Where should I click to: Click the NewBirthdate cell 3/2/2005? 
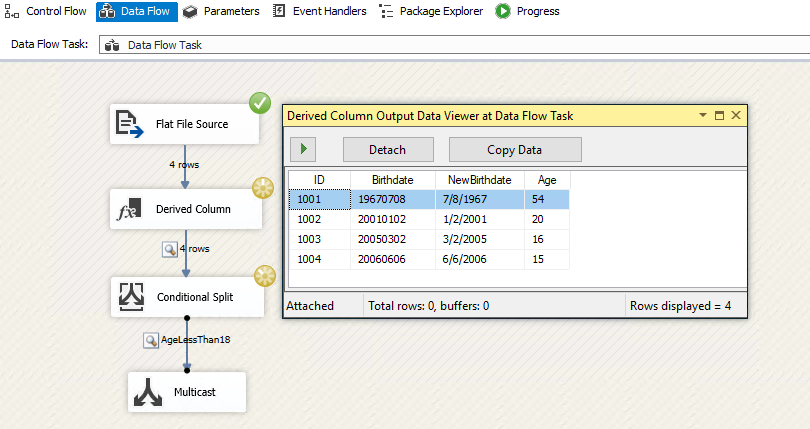pos(479,239)
